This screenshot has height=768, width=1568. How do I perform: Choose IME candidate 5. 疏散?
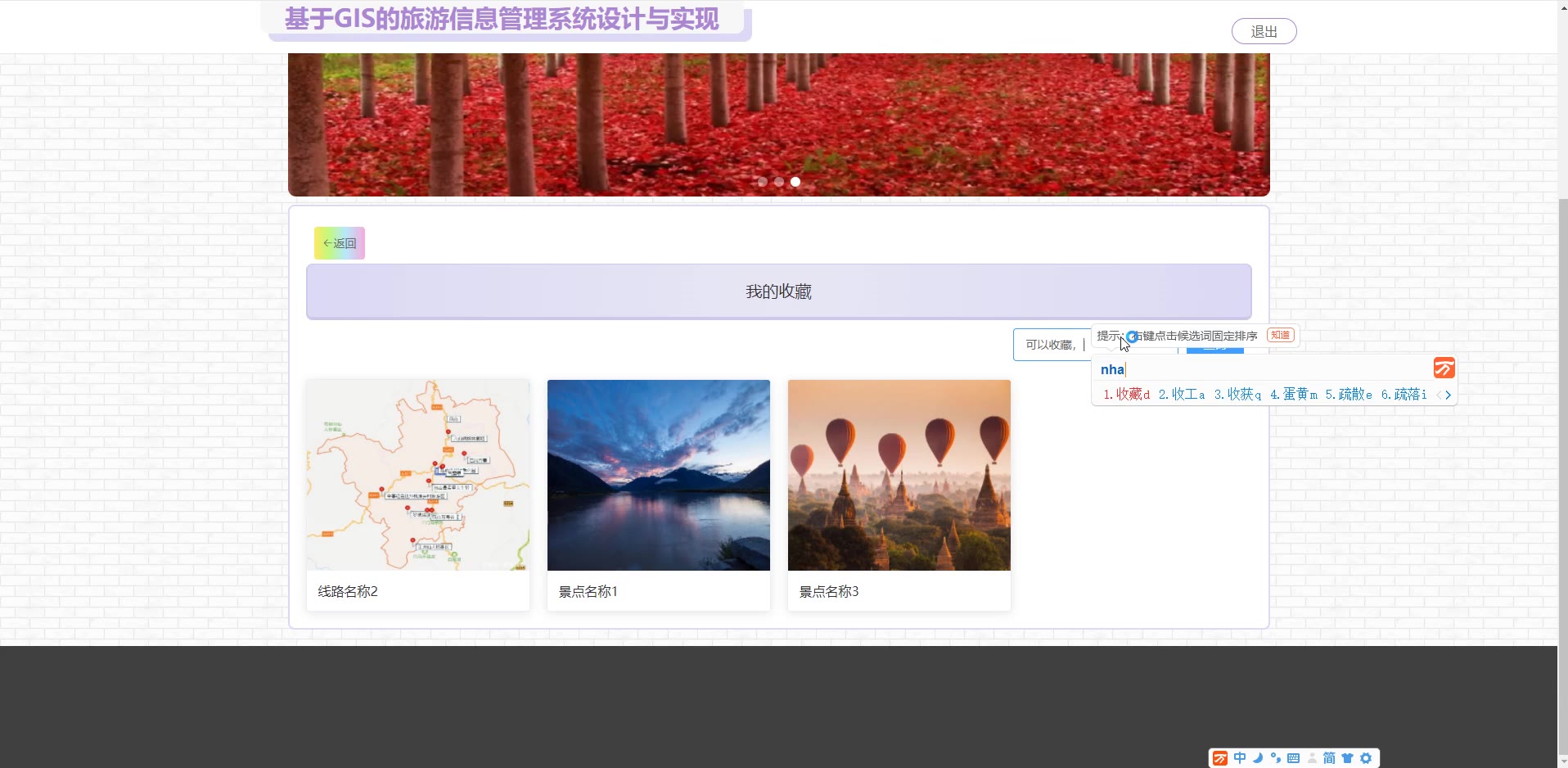tap(1349, 395)
